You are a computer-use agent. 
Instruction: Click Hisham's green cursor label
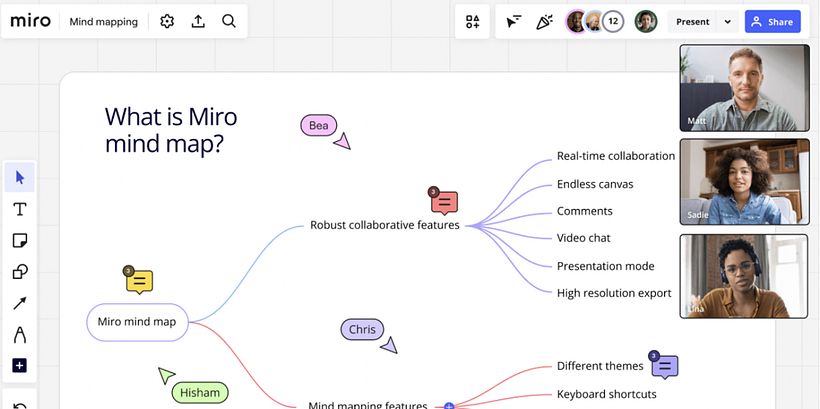[x=200, y=393]
